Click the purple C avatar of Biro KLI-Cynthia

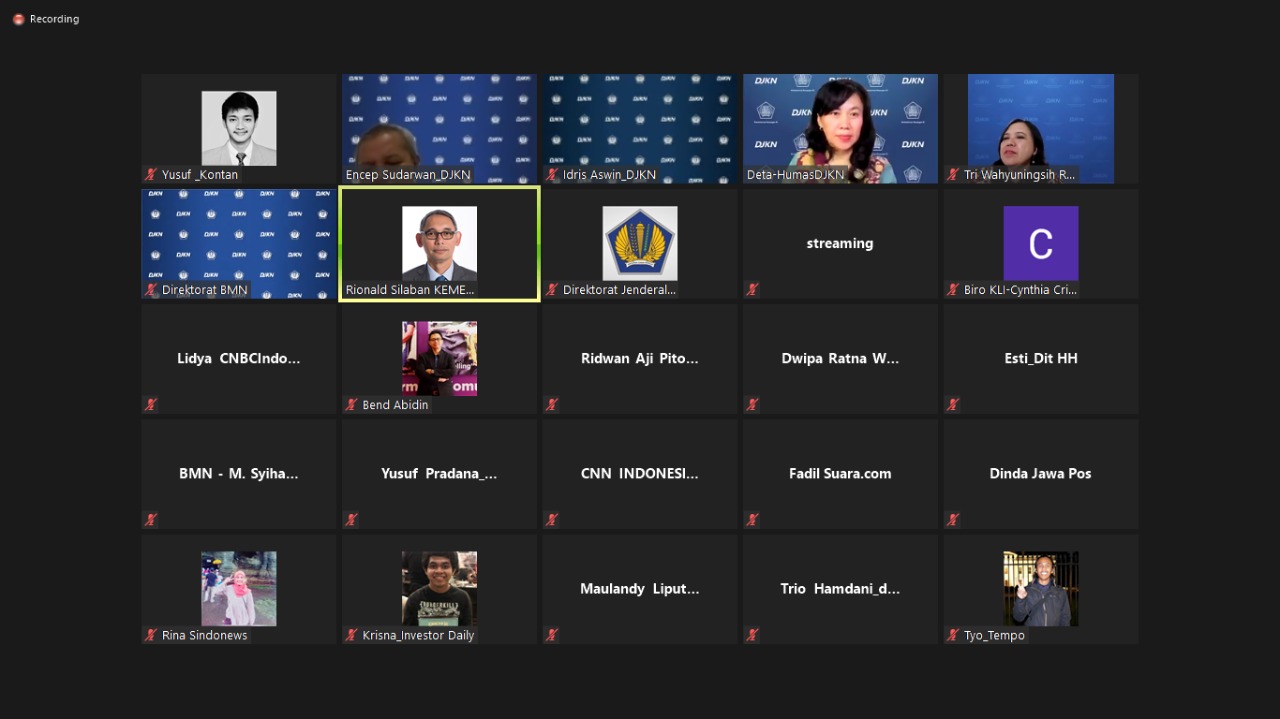(1040, 243)
